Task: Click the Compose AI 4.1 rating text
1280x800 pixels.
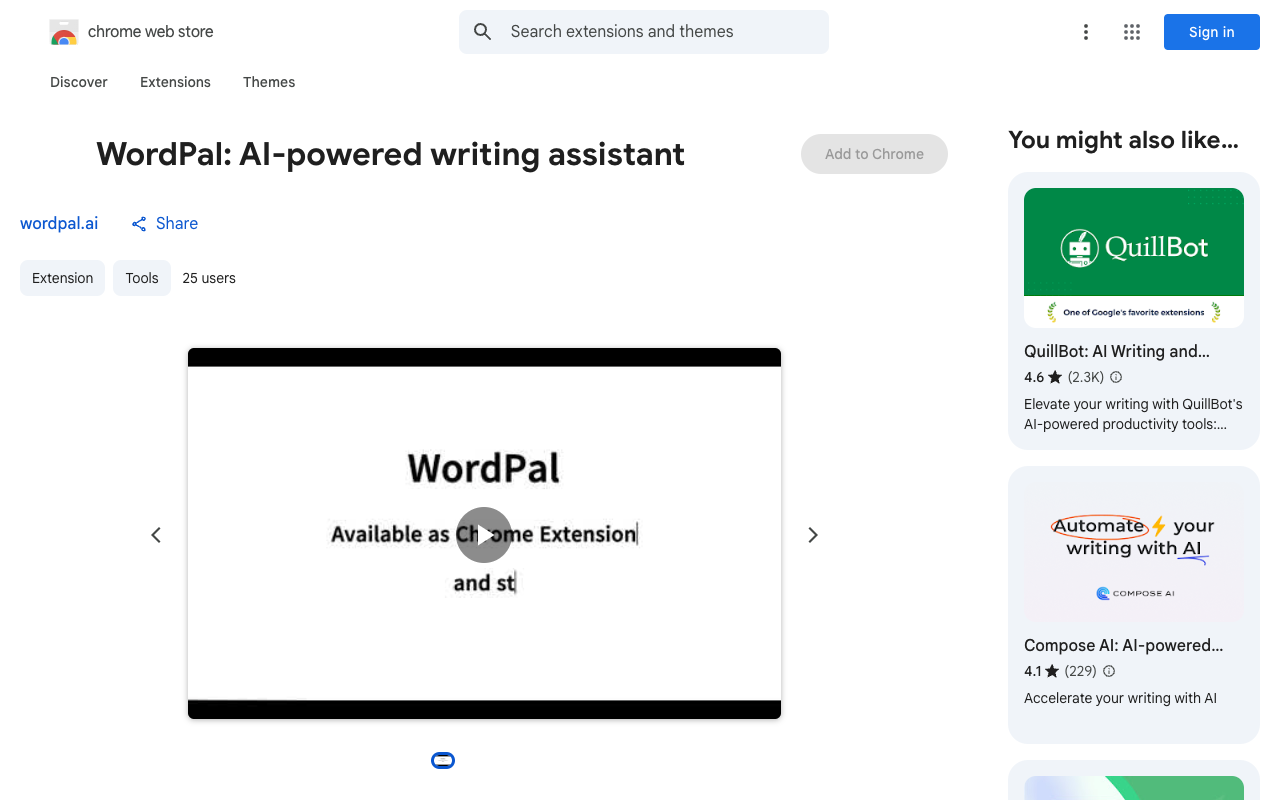Action: (x=1033, y=671)
